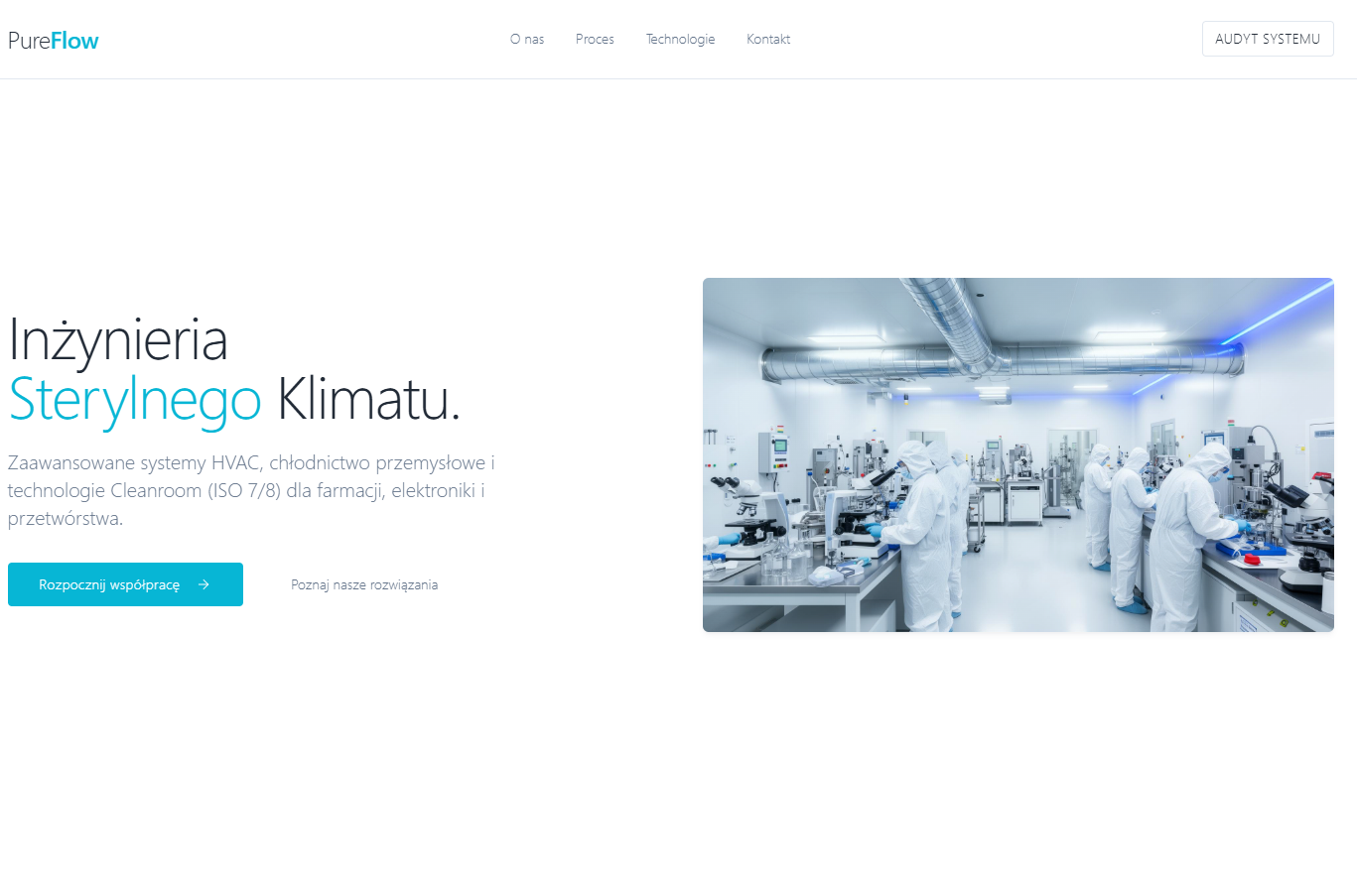Viewport: 1357px width, 896px height.
Task: Click the word Klimatu in the heading
Action: tap(367, 400)
